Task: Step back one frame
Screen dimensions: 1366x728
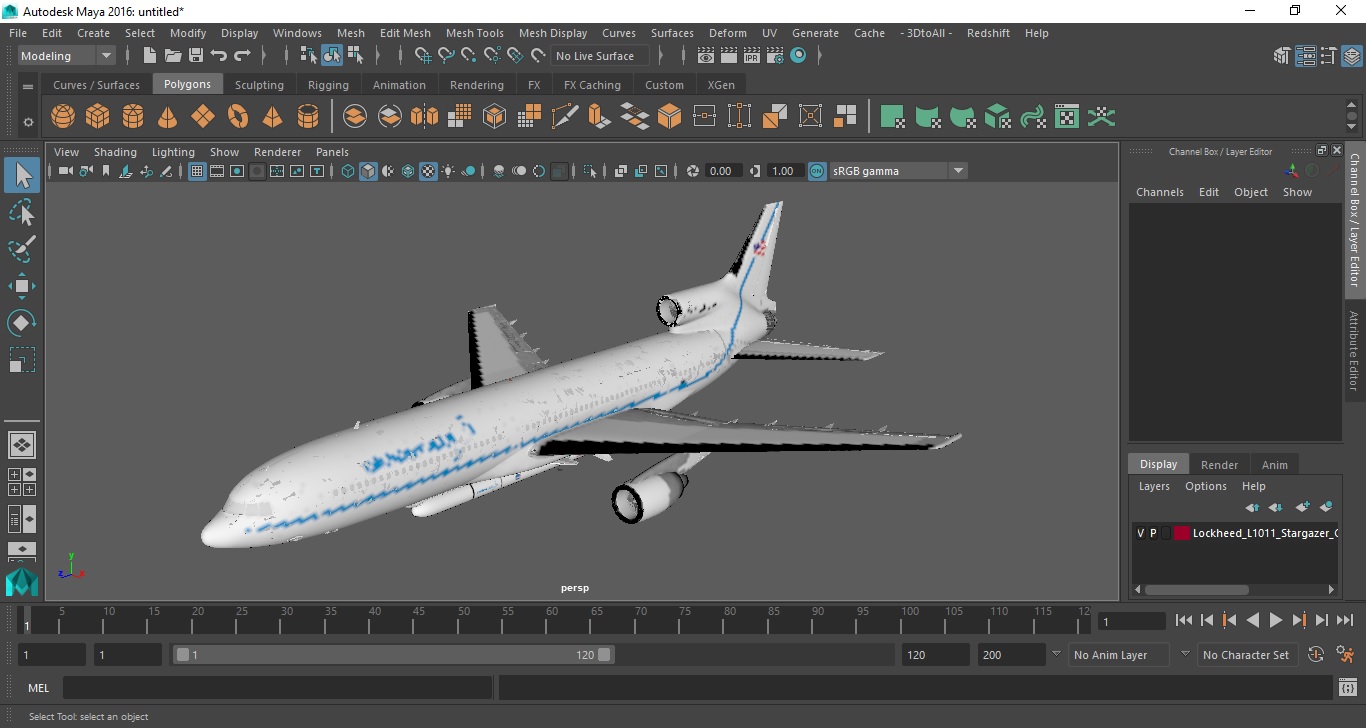Action: pos(1207,620)
